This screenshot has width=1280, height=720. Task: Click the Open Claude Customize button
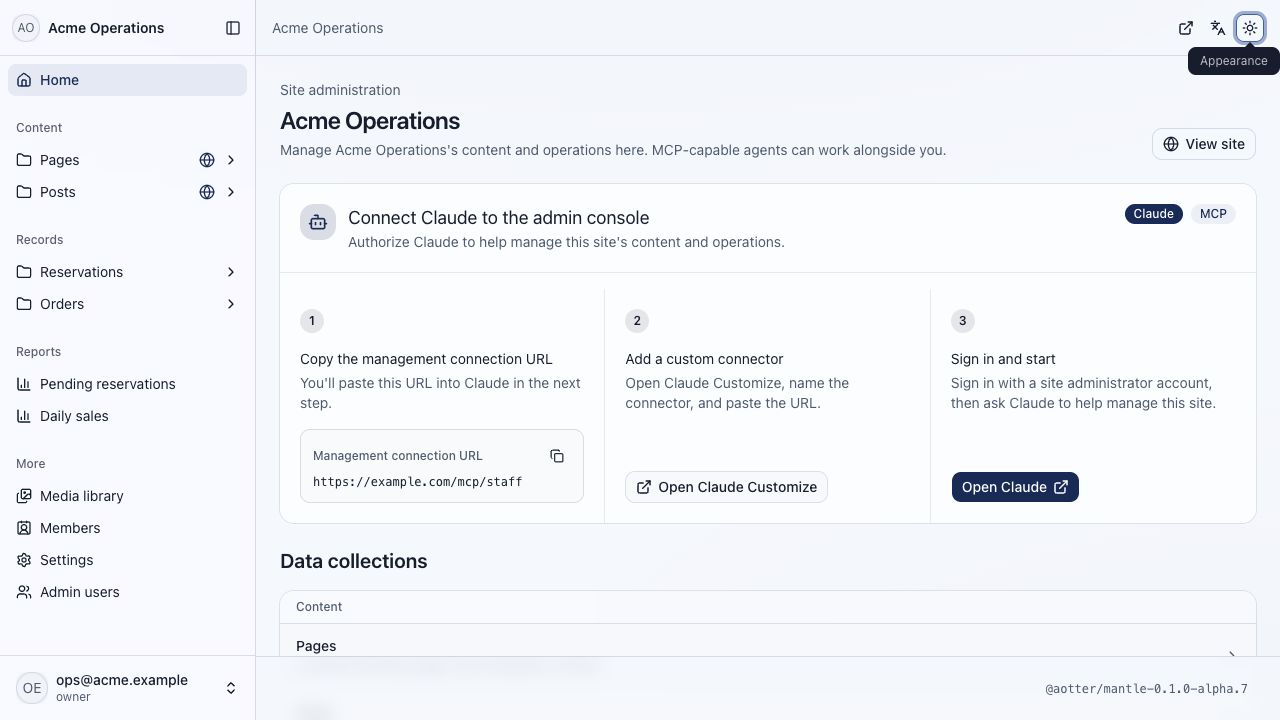(x=726, y=487)
